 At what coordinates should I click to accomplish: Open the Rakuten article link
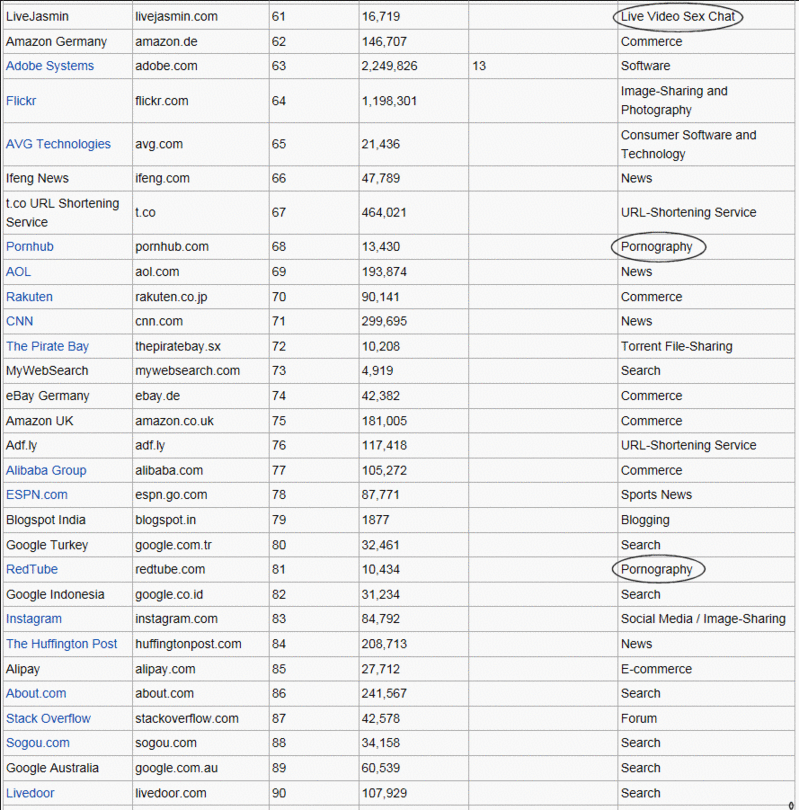pyautogui.click(x=29, y=297)
